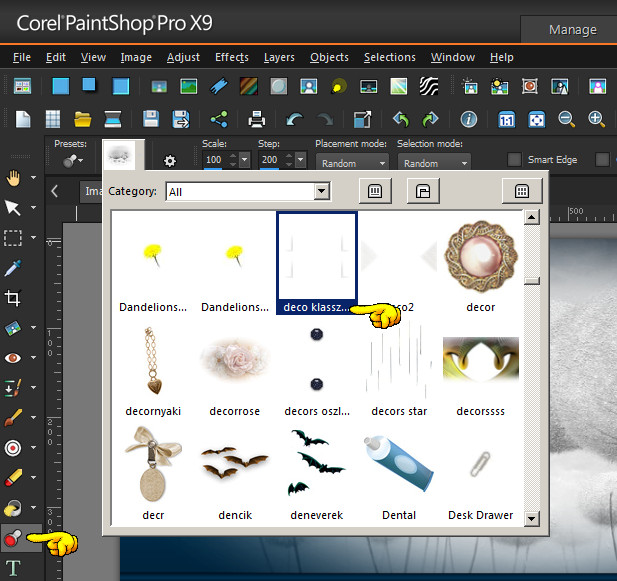617x581 pixels.
Task: Select the Pan hand tool
Action: click(x=13, y=179)
